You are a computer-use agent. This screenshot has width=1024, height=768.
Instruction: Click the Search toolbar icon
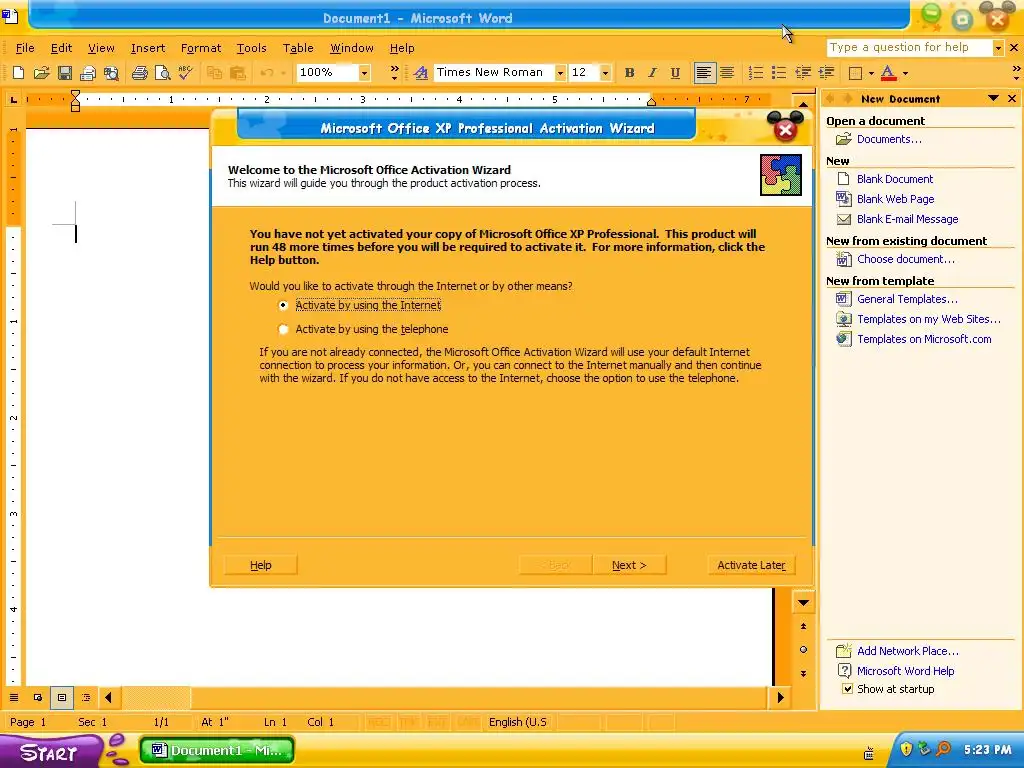pos(111,72)
